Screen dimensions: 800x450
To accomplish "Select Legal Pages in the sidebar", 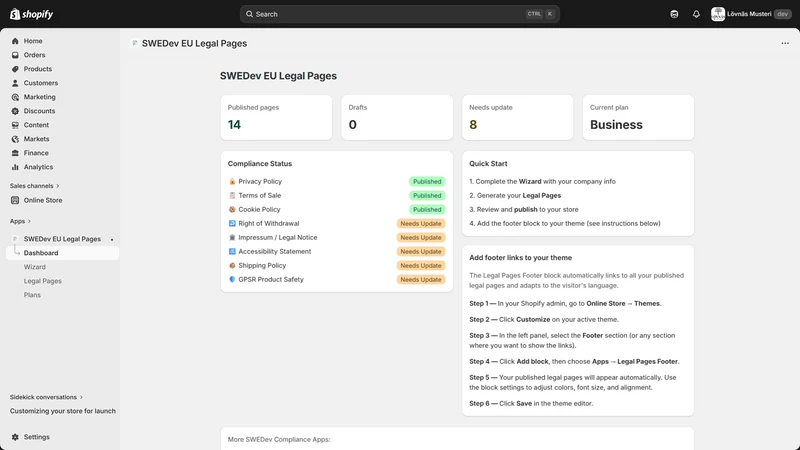I will click(42, 281).
